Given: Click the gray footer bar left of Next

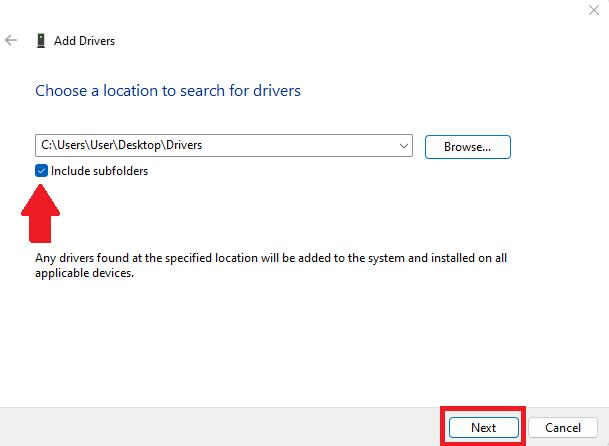Looking at the screenshot, I should (x=219, y=427).
